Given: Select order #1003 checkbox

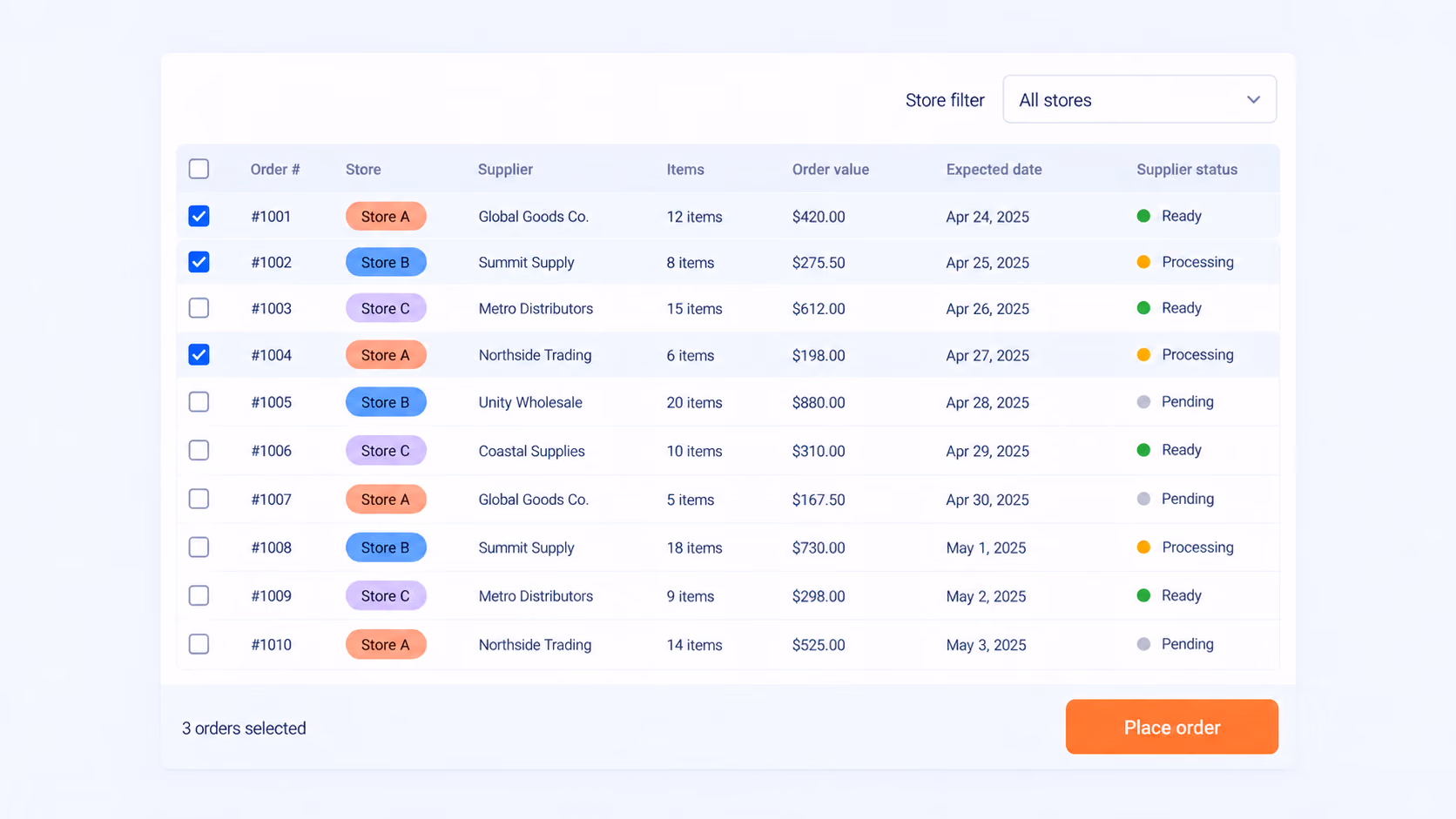Looking at the screenshot, I should pyautogui.click(x=199, y=308).
